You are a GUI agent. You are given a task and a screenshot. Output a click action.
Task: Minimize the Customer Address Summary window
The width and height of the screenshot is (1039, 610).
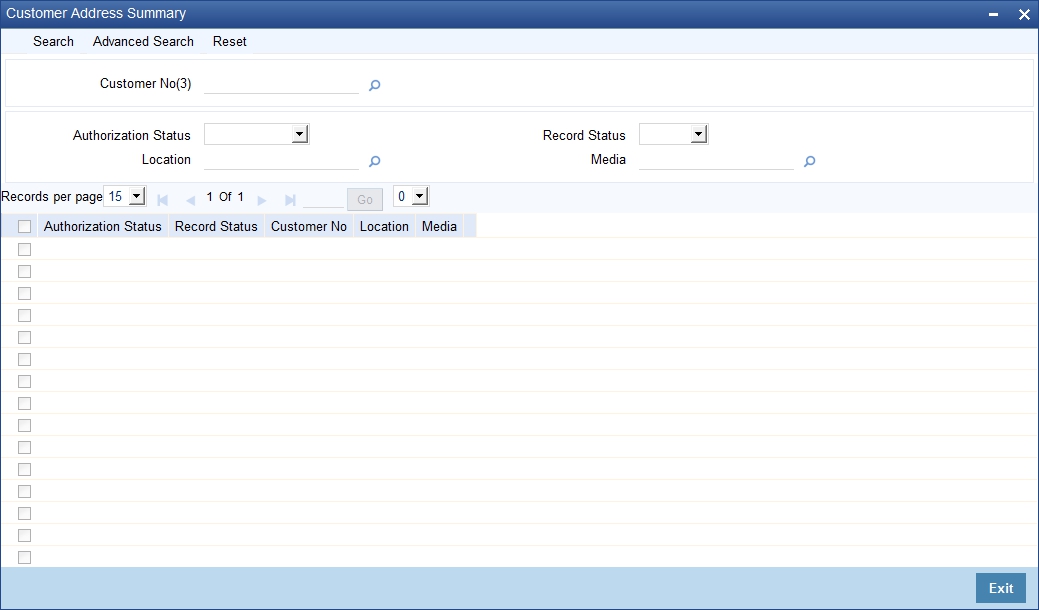click(x=993, y=14)
